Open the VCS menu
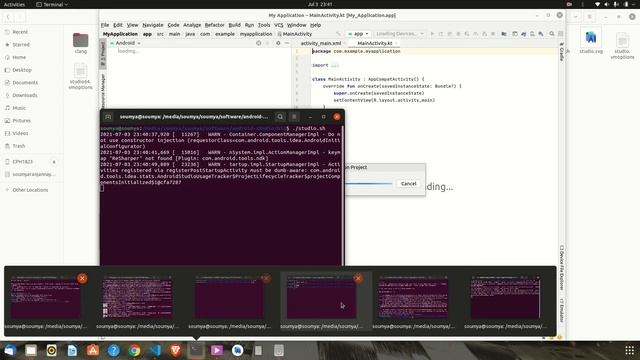The image size is (640, 360). [x=278, y=25]
